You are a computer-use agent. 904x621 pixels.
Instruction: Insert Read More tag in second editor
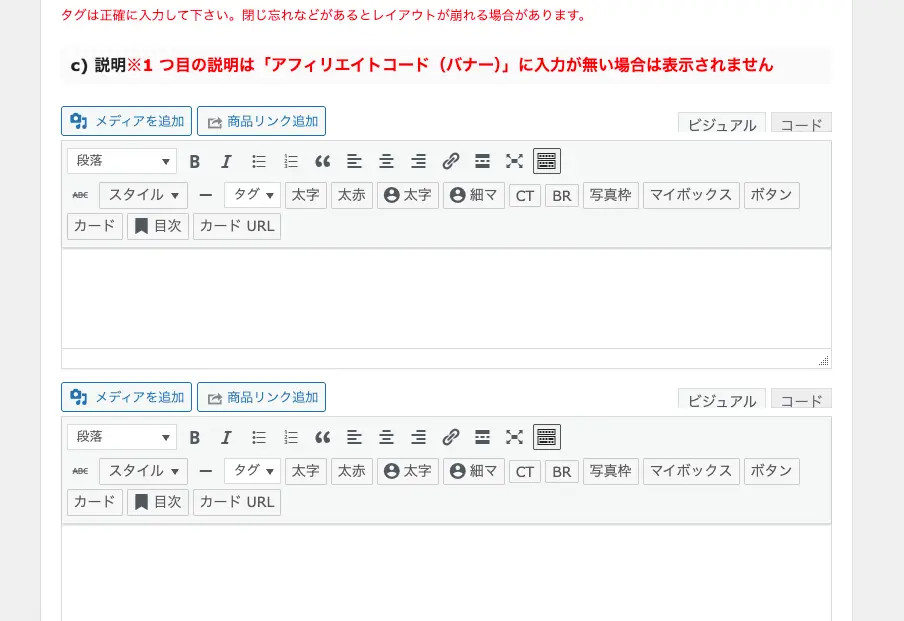click(482, 437)
